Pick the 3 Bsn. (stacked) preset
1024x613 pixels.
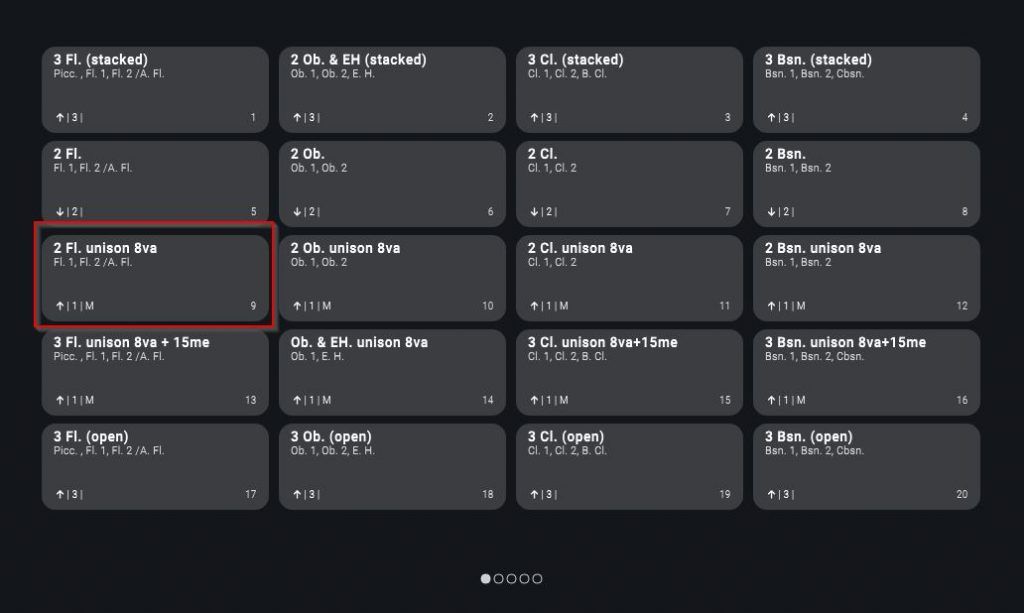coord(867,89)
